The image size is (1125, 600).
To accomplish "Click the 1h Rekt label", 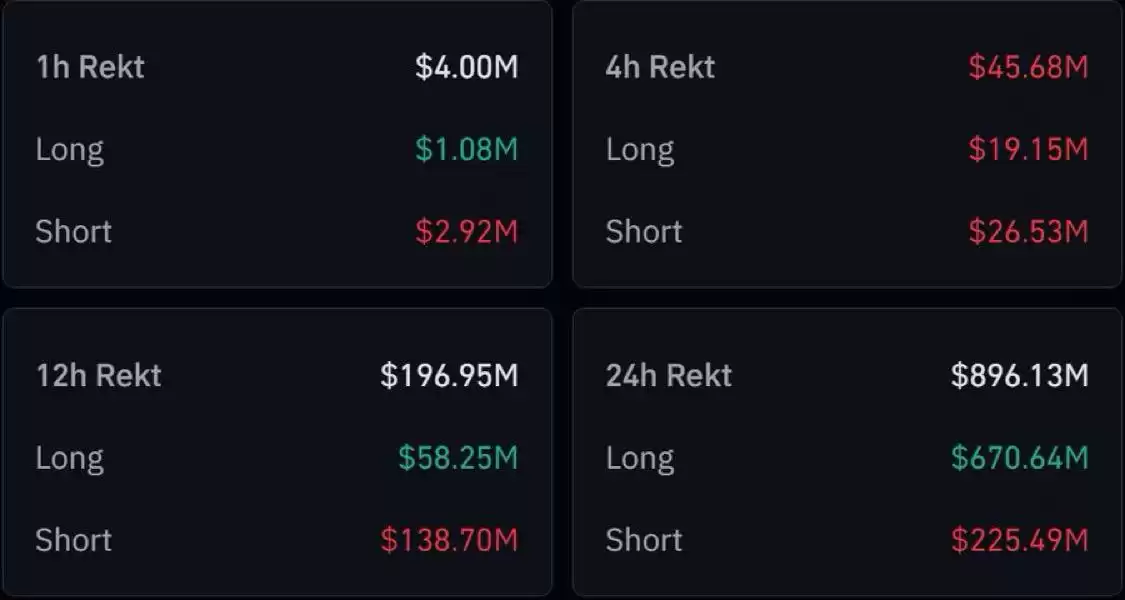I will (x=90, y=67).
